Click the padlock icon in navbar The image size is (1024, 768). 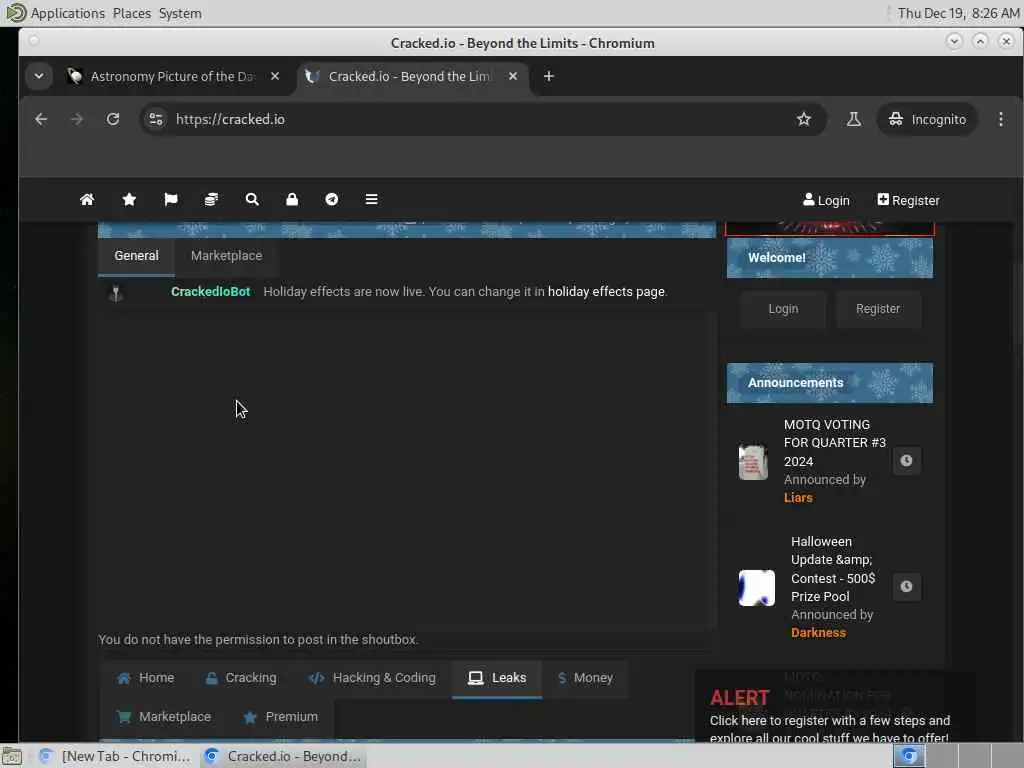(292, 199)
